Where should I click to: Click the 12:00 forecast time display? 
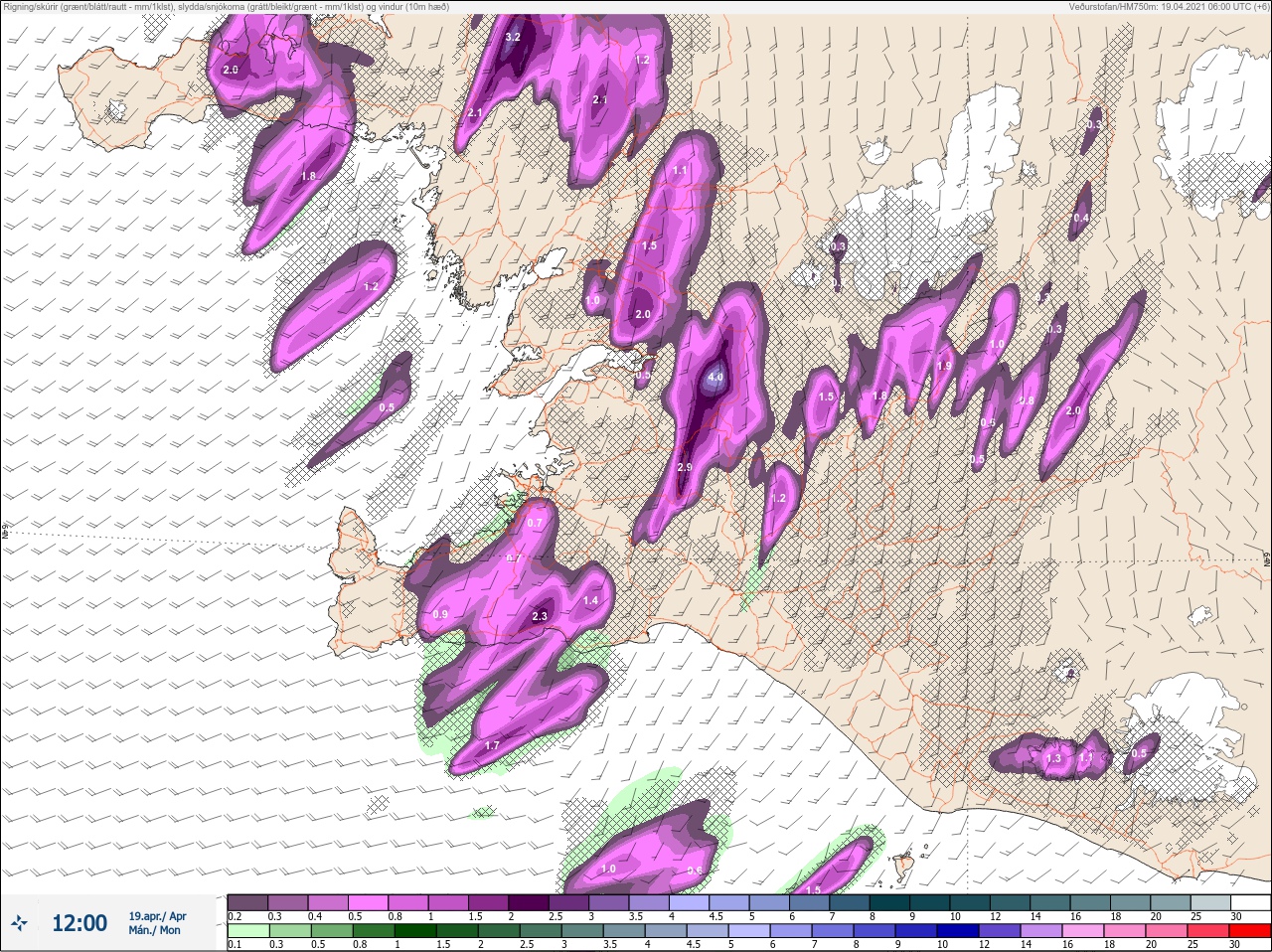pos(79,923)
